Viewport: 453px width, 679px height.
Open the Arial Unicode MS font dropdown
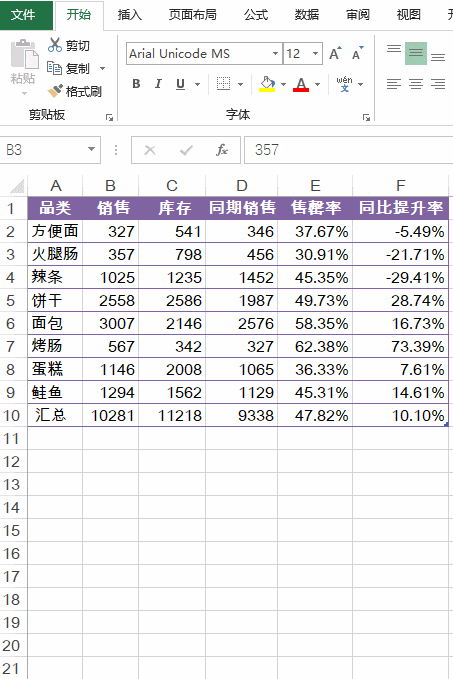pos(275,53)
